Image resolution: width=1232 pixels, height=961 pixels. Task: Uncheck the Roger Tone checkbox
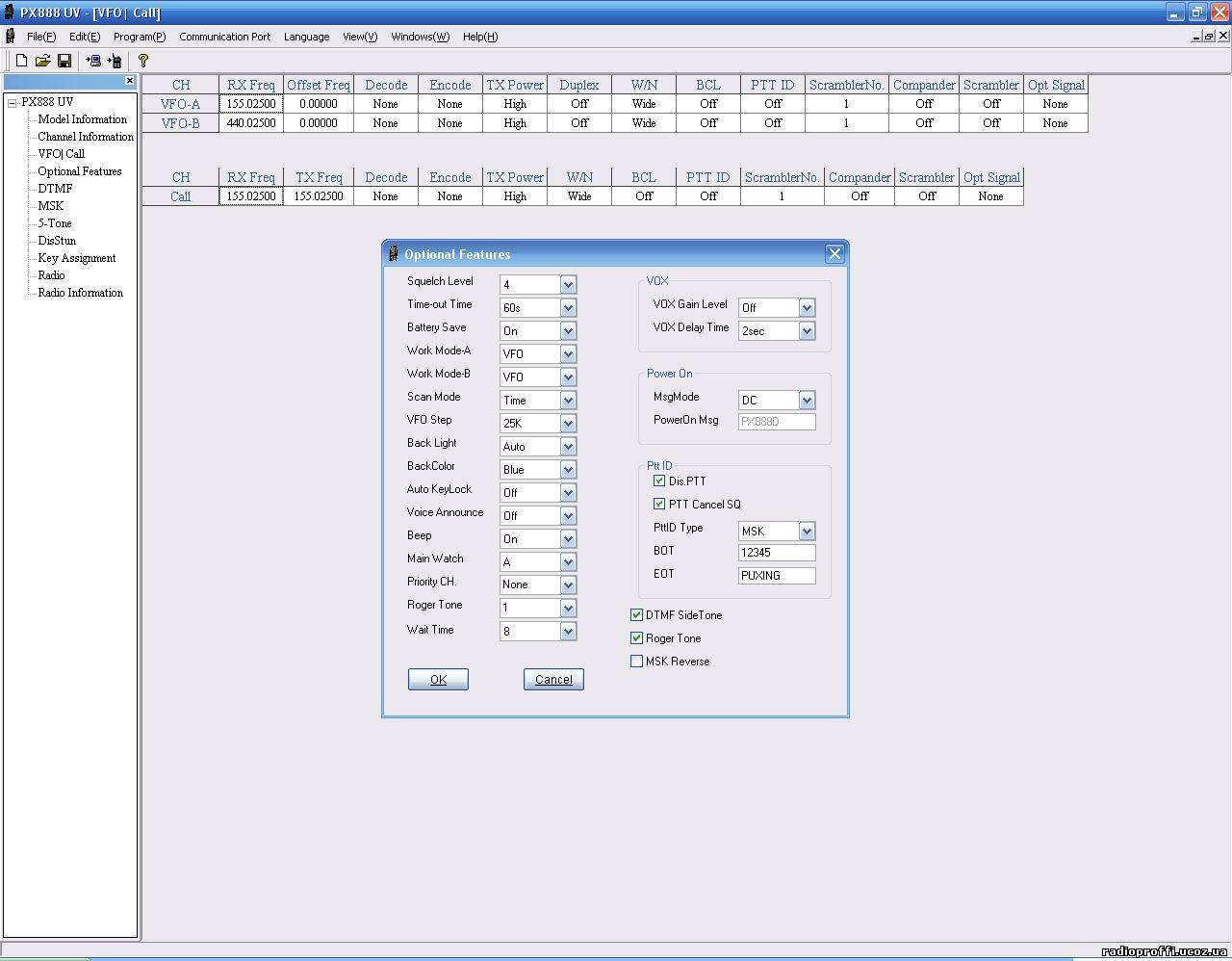636,637
